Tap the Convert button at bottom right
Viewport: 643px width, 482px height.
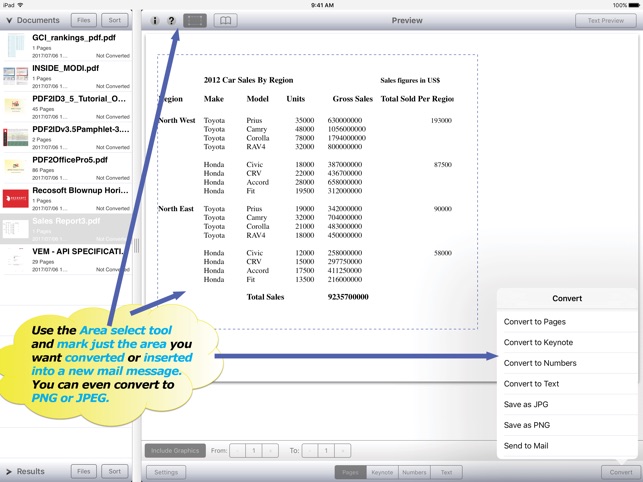[621, 472]
